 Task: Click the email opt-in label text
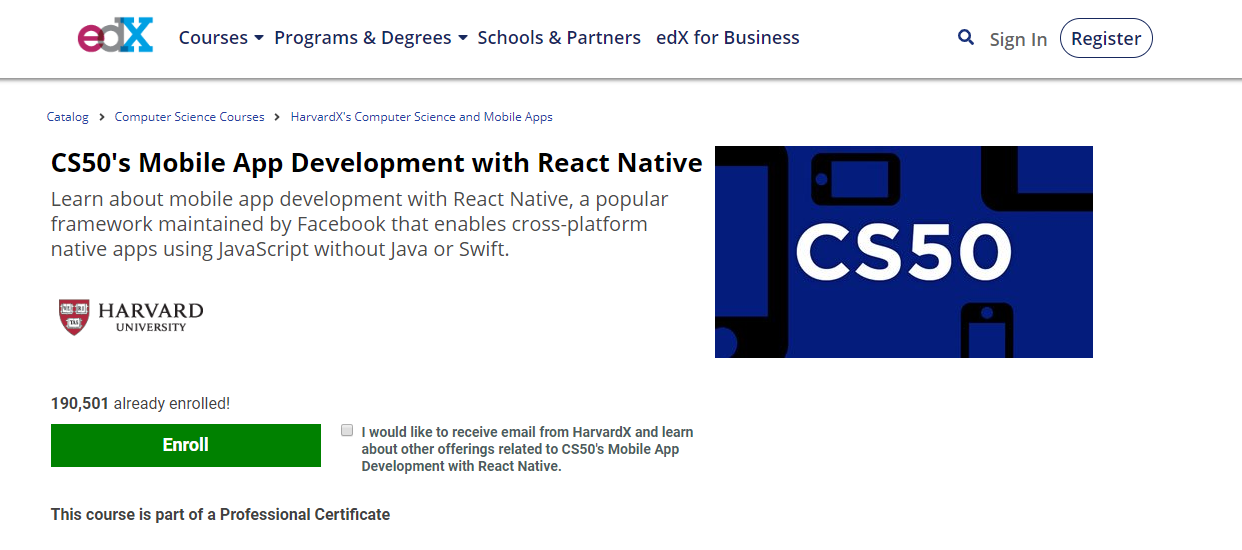(528, 449)
